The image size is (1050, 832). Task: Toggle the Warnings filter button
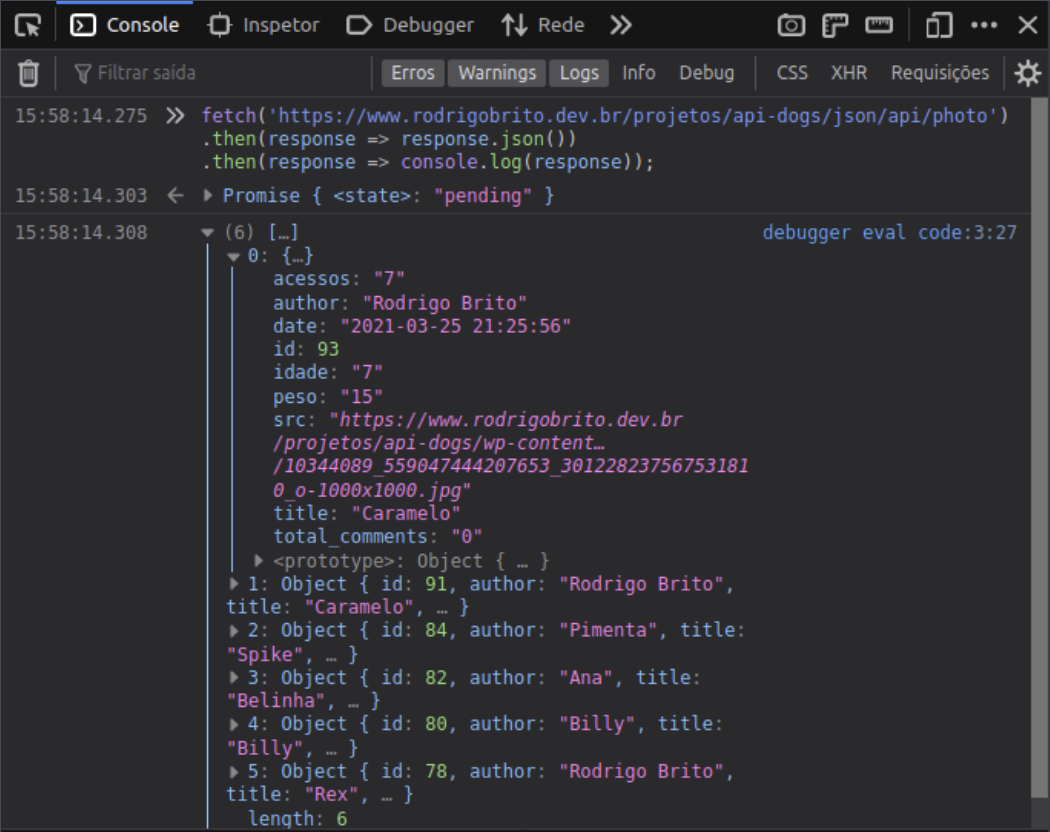(x=497, y=73)
